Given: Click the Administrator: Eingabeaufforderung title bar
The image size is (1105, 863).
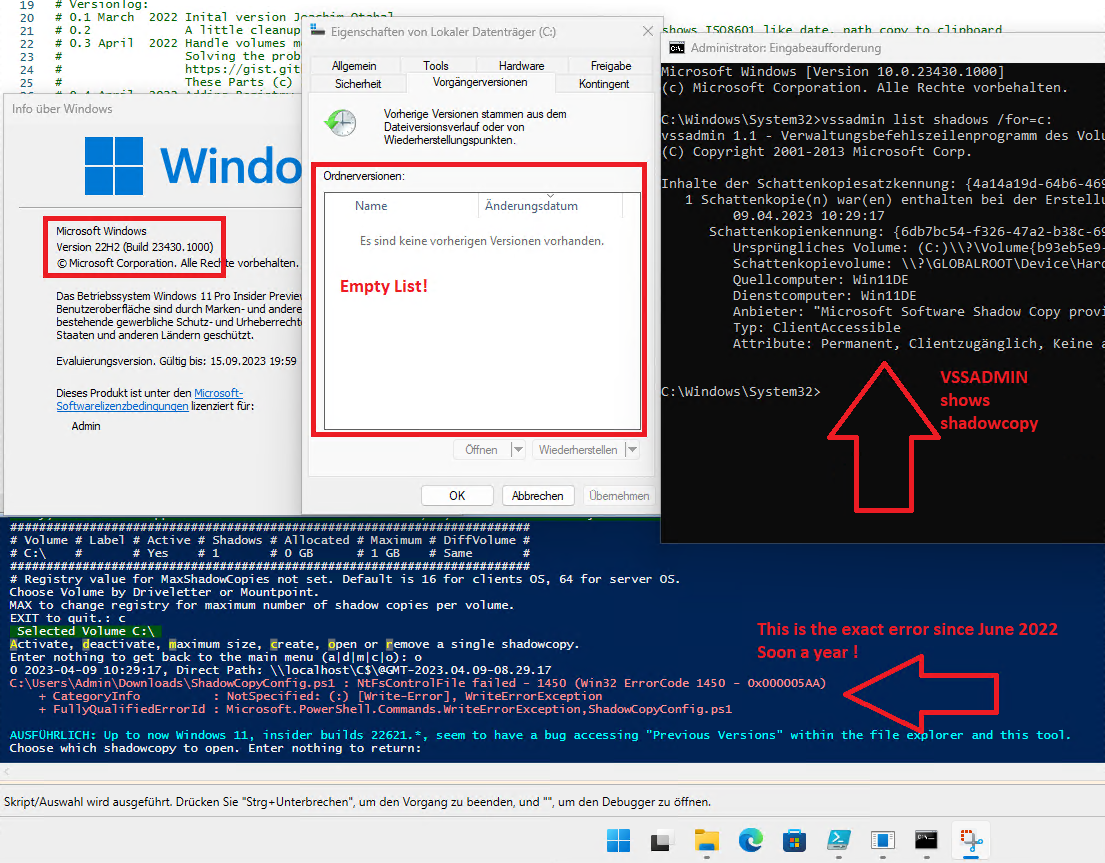Looking at the screenshot, I should click(x=883, y=48).
